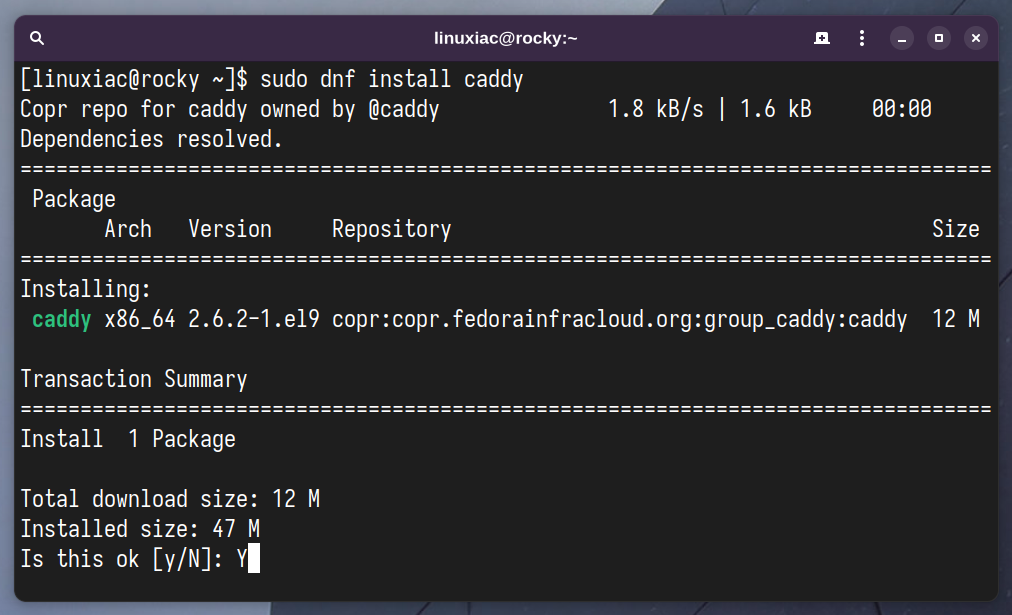The image size is (1012, 615).
Task: Click 'Dependencies resolved.' line
Action: click(152, 139)
